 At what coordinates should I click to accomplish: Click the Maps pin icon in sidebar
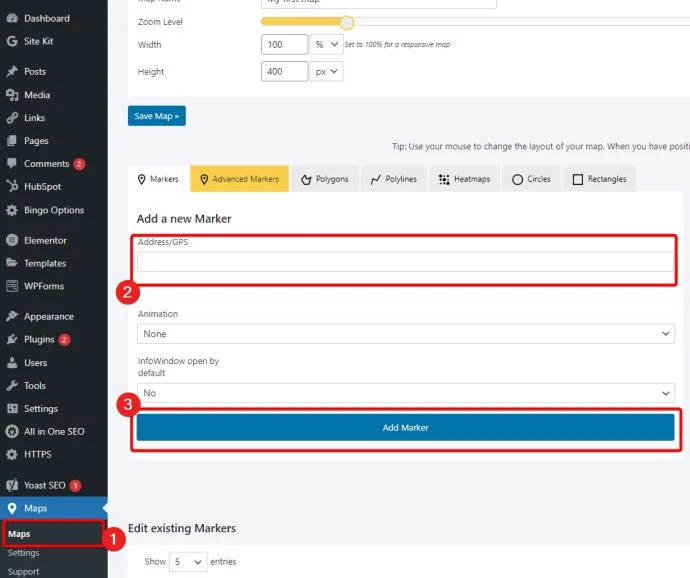coord(12,508)
